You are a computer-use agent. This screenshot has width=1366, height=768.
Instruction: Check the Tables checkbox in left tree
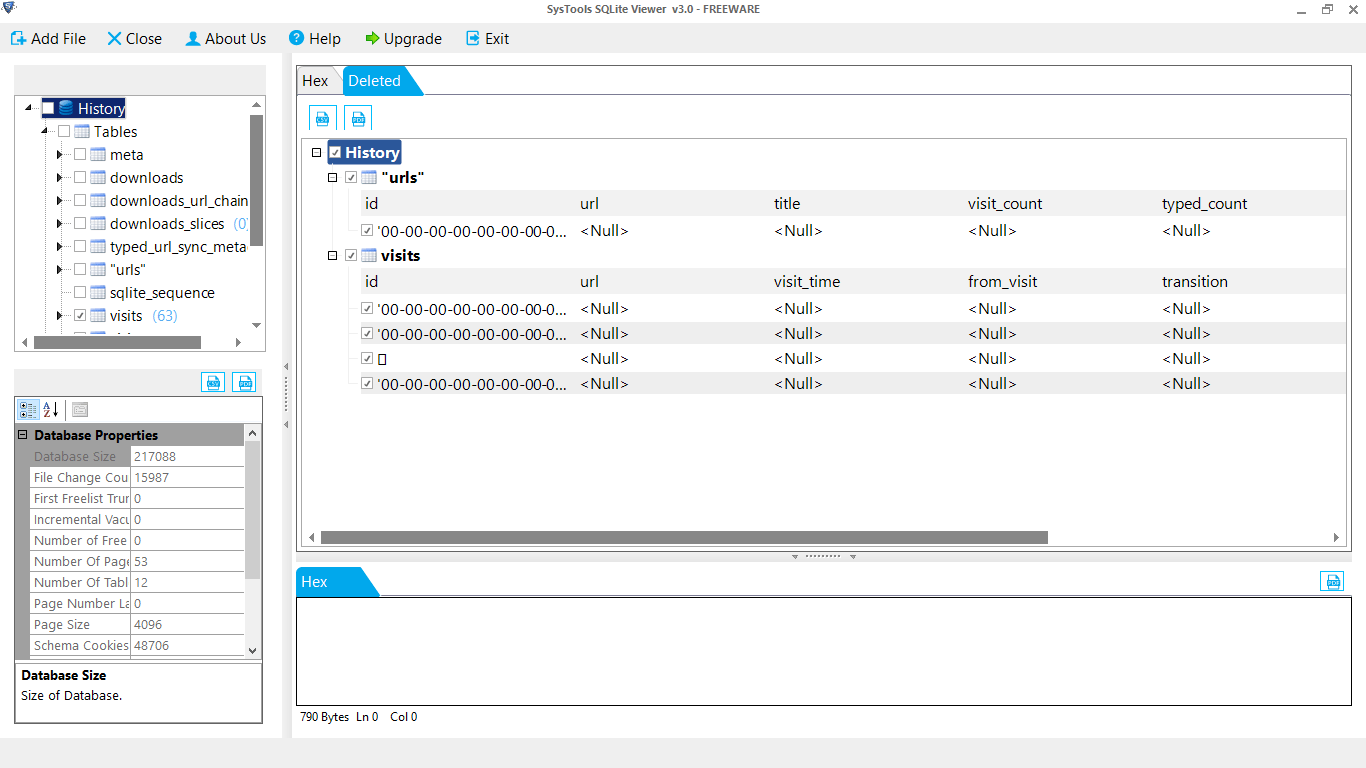tap(64, 131)
